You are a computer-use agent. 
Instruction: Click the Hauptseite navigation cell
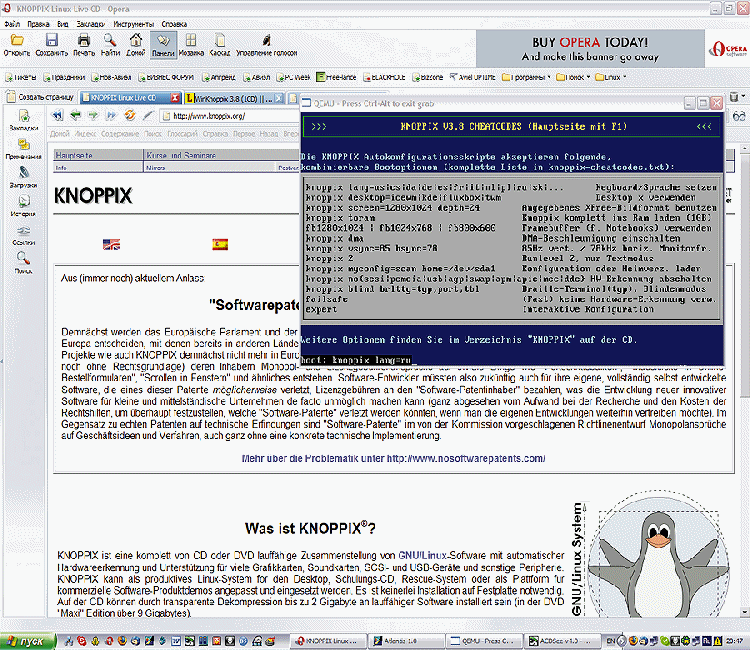pyautogui.click(x=98, y=155)
